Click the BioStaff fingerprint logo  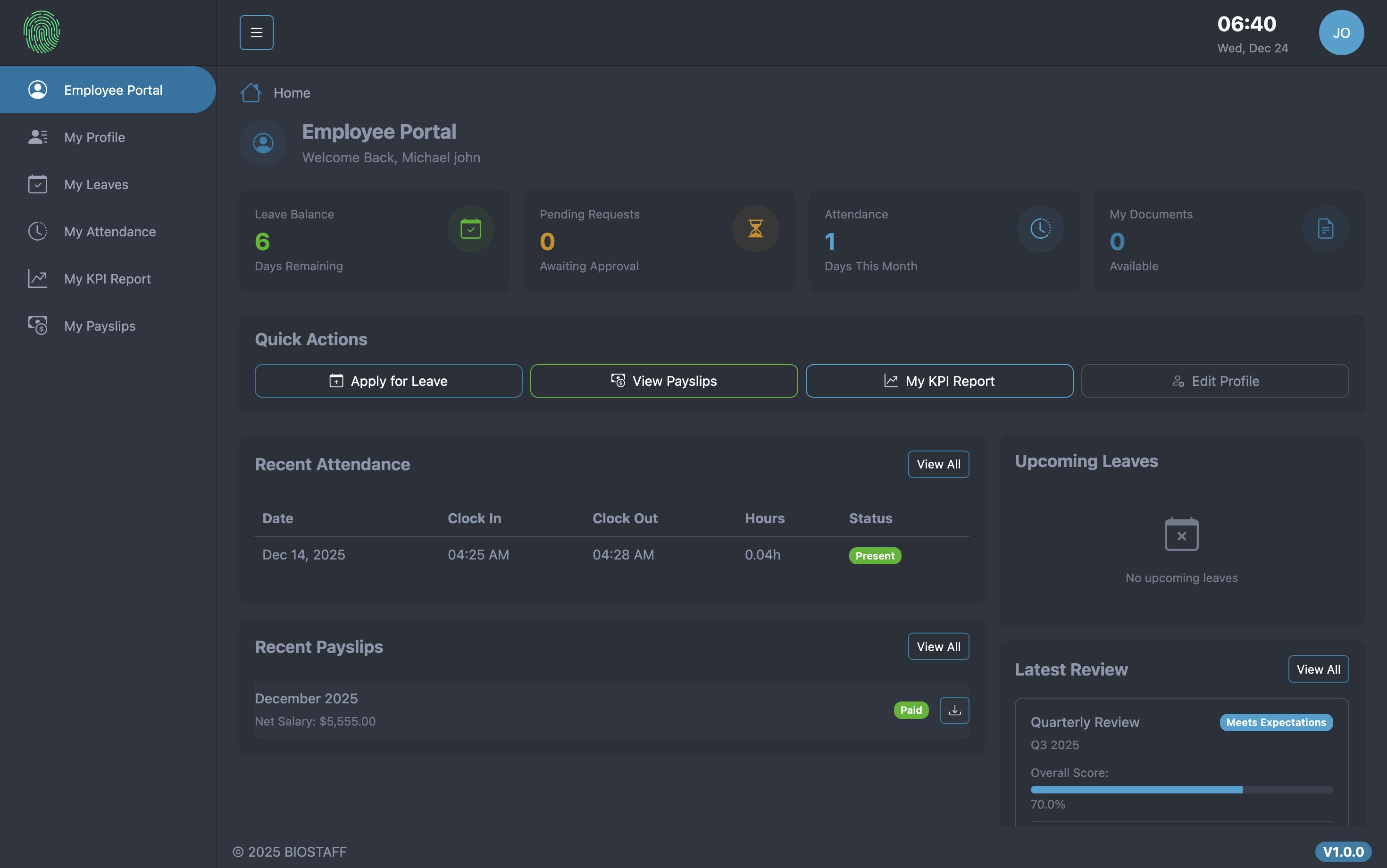click(42, 32)
